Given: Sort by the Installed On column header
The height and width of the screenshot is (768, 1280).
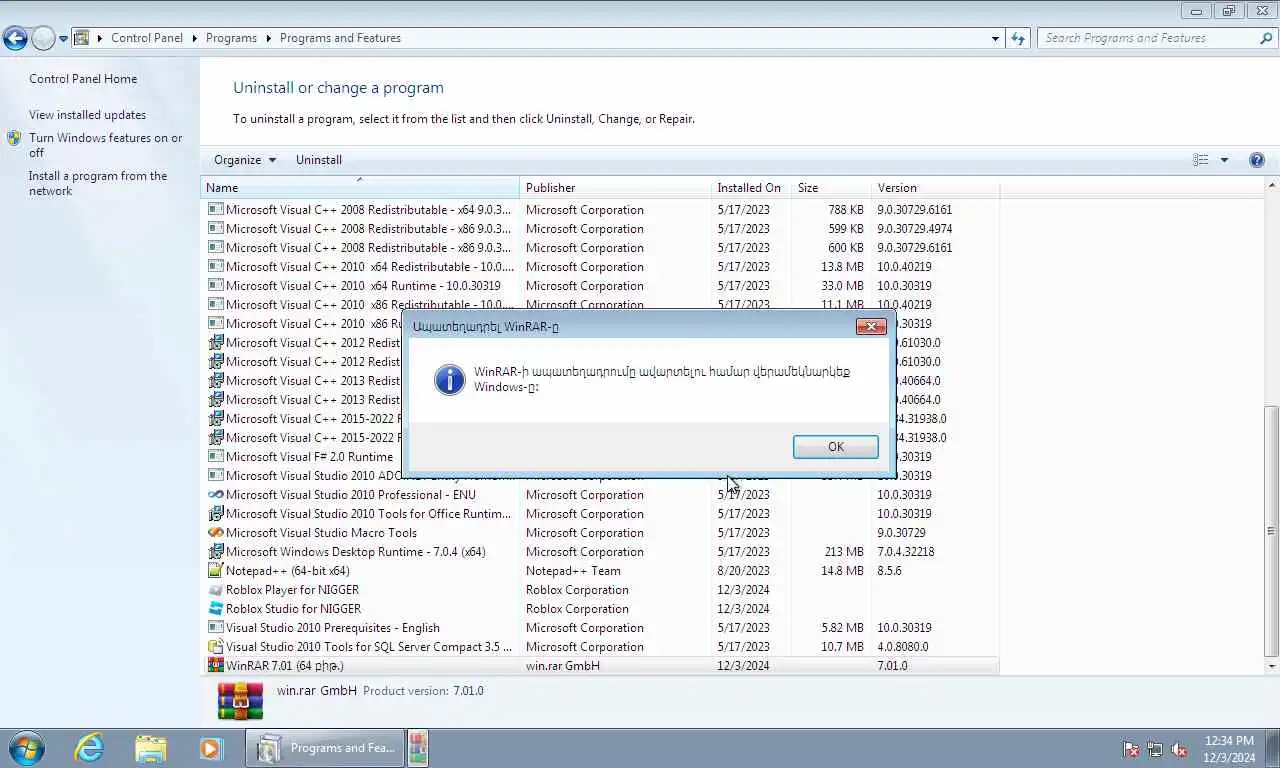Looking at the screenshot, I should point(751,188).
